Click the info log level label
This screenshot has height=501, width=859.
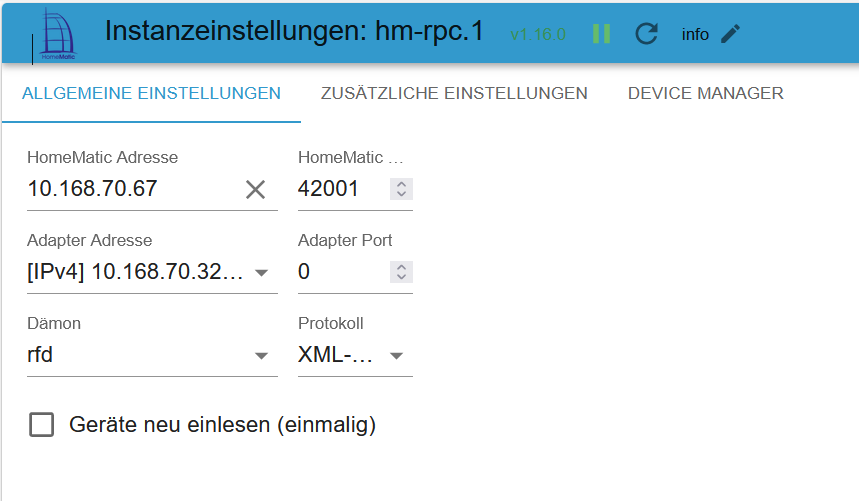click(695, 34)
